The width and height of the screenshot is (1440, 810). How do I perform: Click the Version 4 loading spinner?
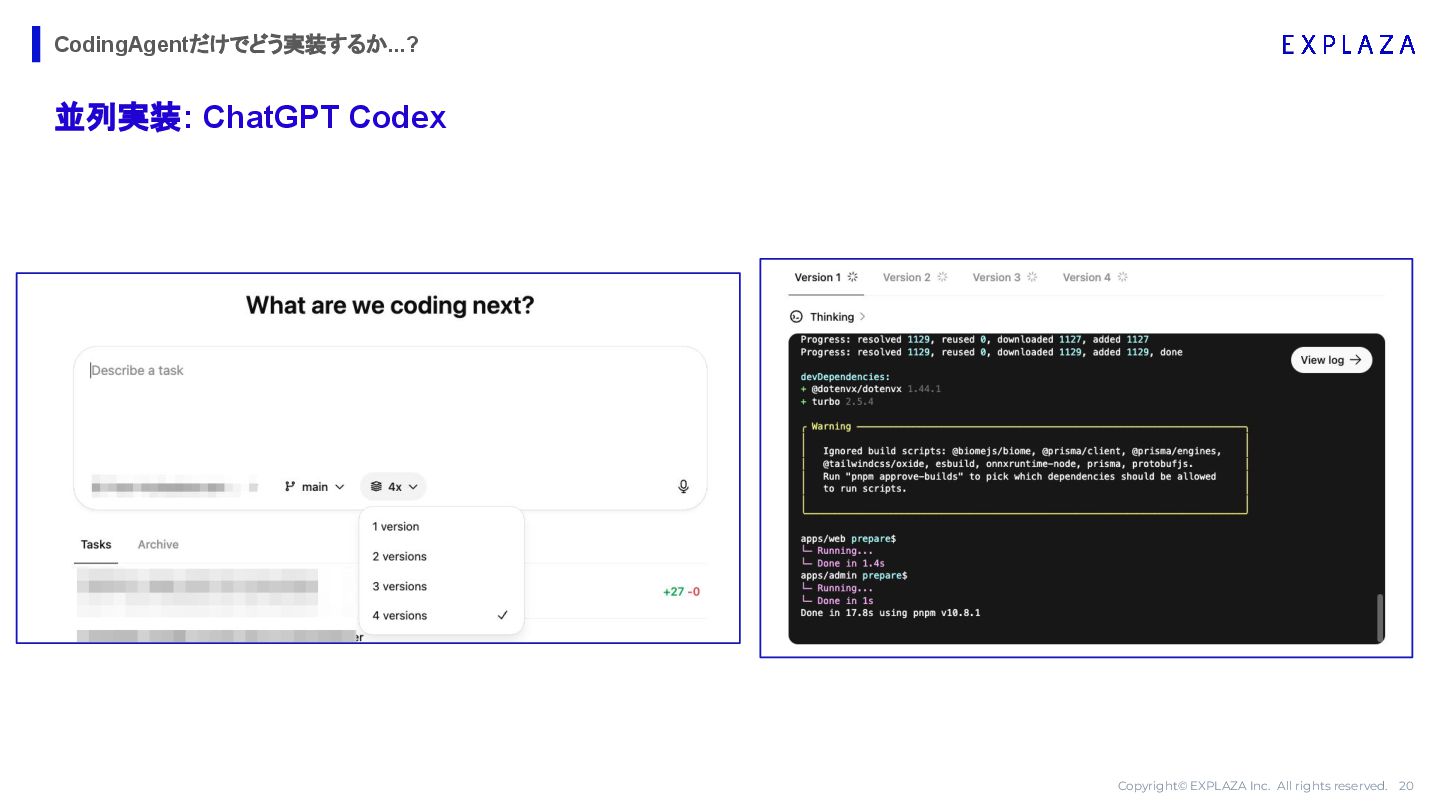pyautogui.click(x=1123, y=277)
